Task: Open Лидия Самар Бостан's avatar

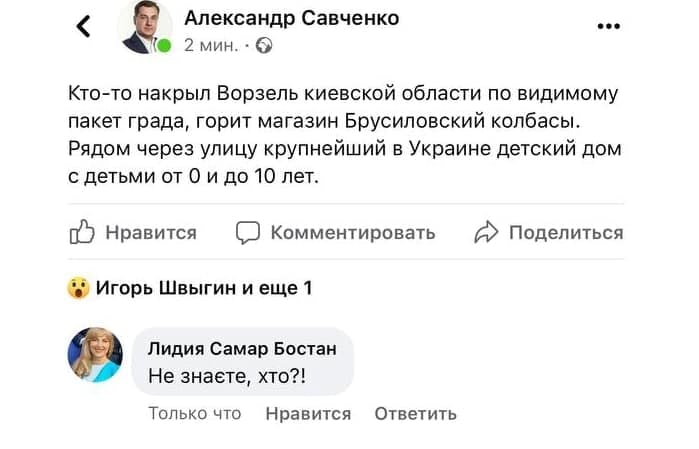Action: (x=95, y=355)
